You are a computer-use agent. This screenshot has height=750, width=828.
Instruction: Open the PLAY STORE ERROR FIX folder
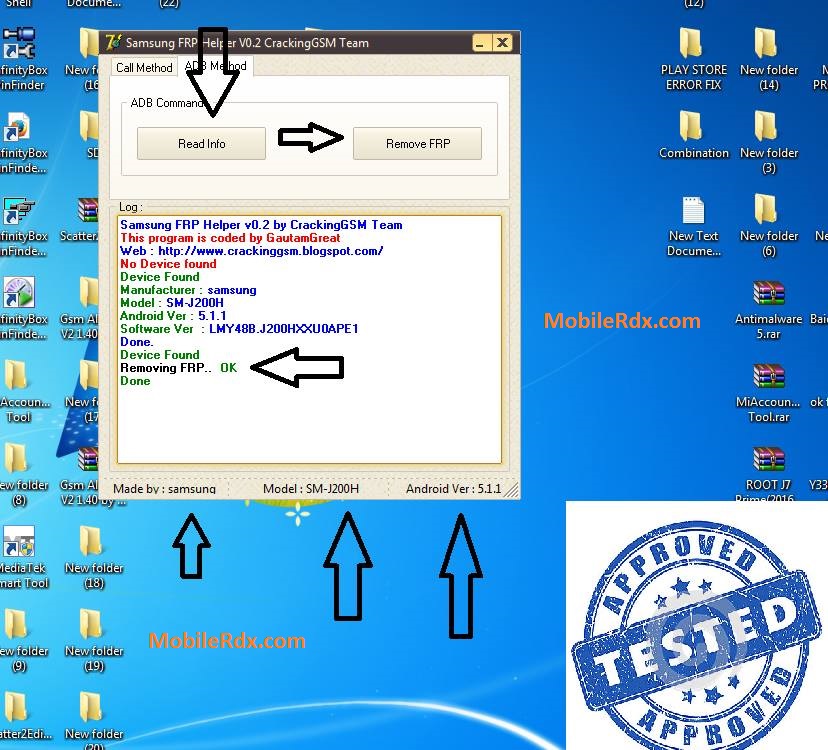[693, 58]
